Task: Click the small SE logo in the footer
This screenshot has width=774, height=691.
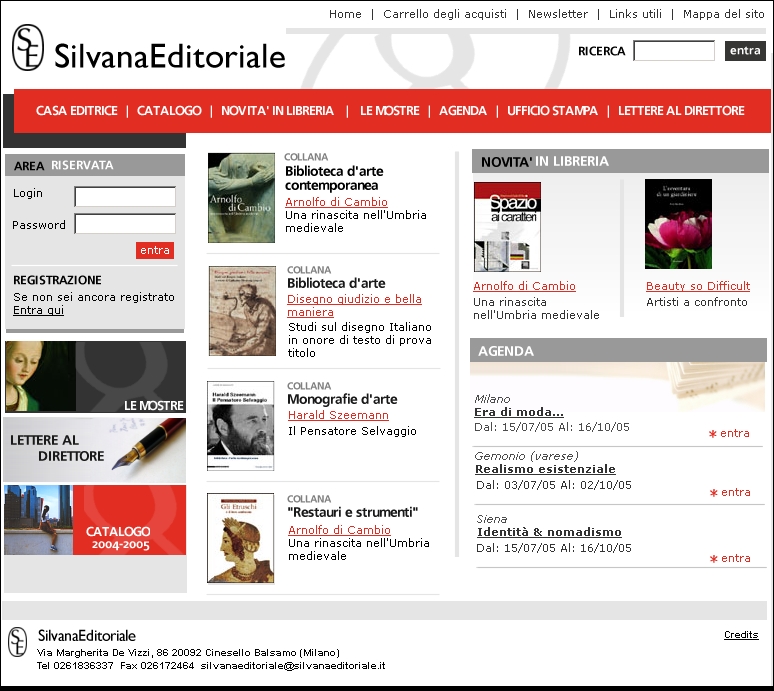Action: (18, 642)
